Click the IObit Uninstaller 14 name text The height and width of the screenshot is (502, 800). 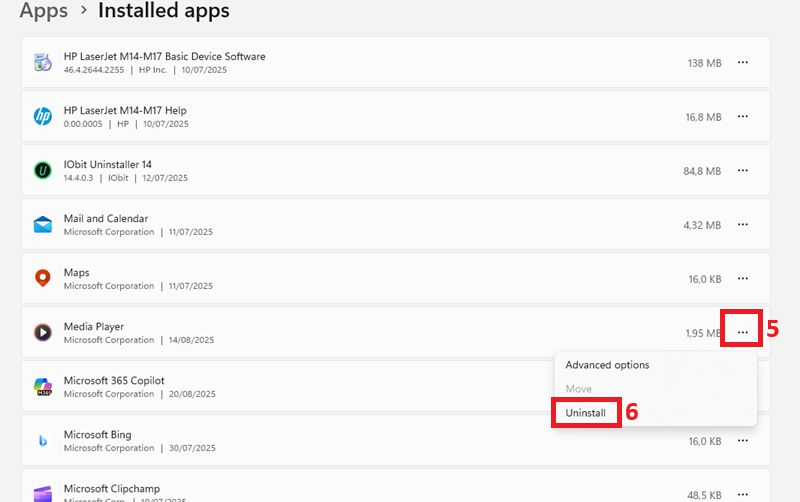(108, 164)
